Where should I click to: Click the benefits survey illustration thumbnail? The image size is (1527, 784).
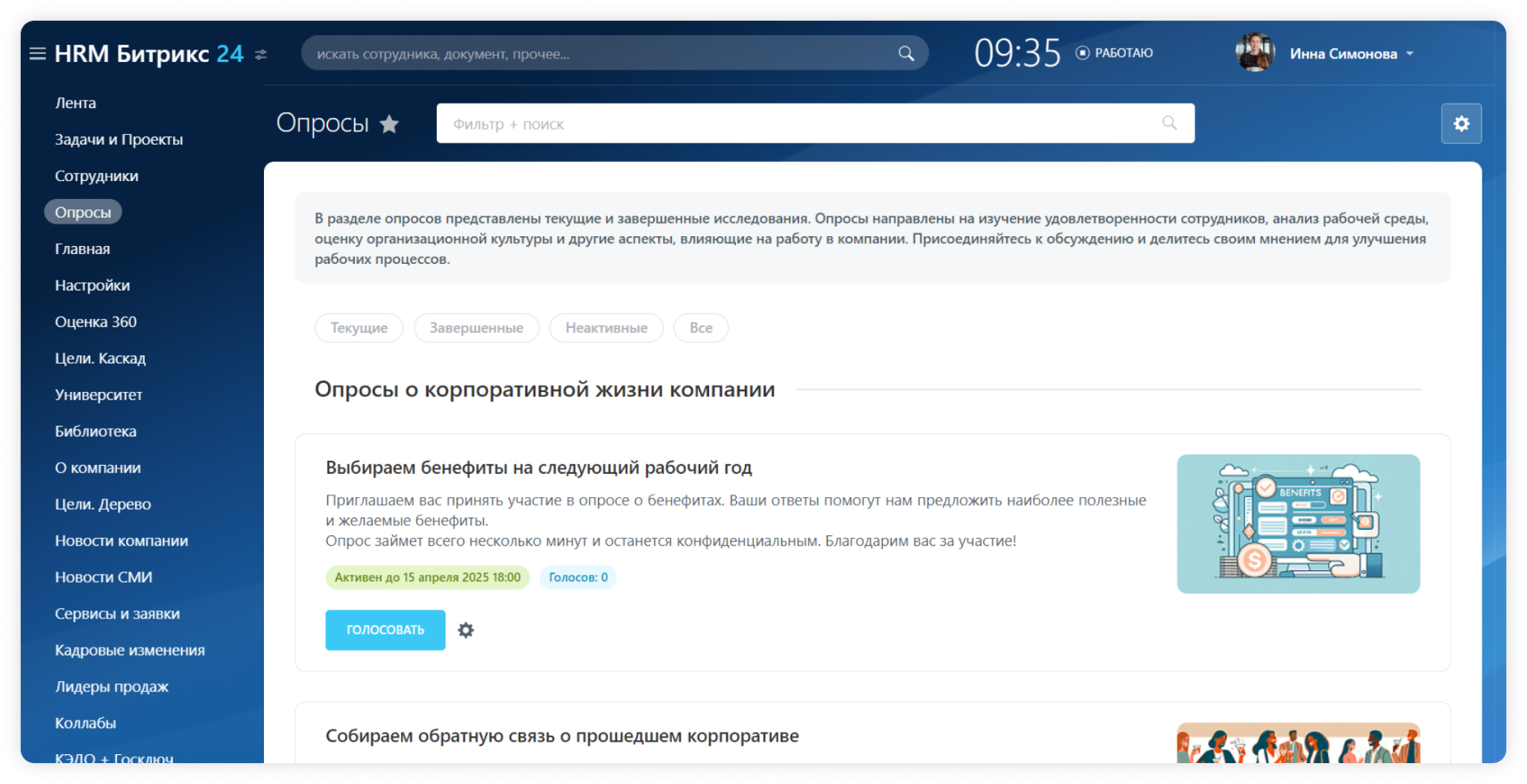point(1298,524)
